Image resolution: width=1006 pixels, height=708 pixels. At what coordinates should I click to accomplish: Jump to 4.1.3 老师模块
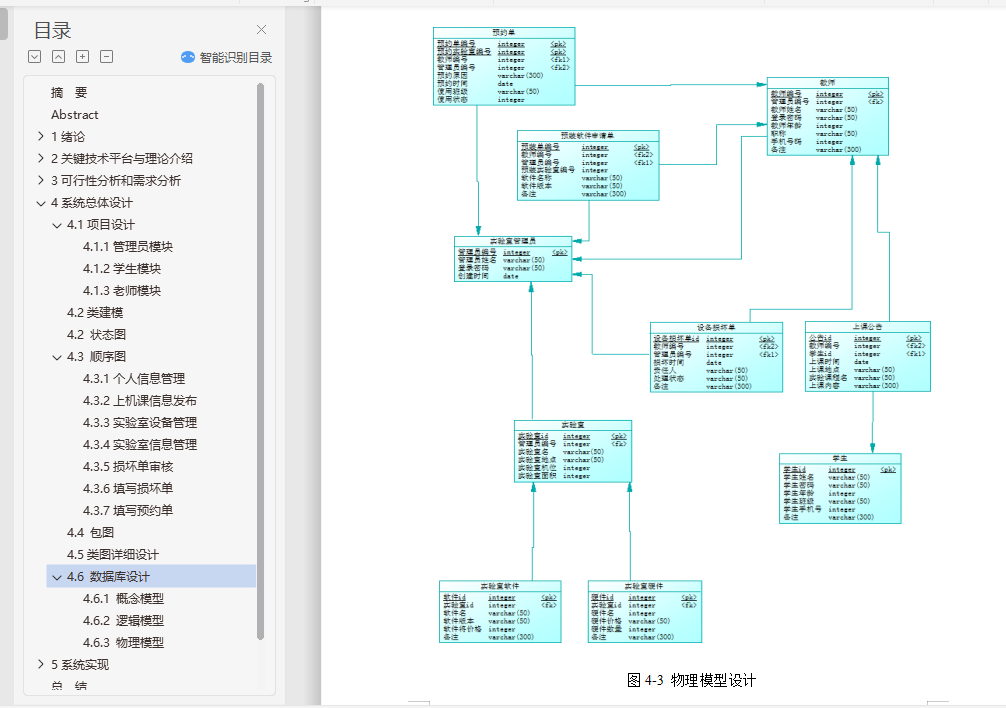pyautogui.click(x=122, y=291)
